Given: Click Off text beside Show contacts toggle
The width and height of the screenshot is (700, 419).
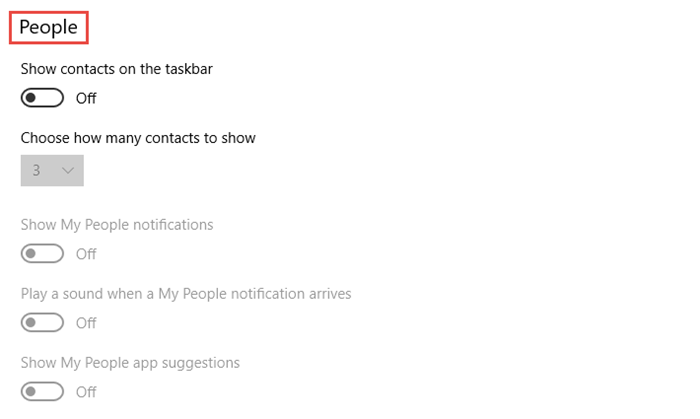Looking at the screenshot, I should point(86,98).
